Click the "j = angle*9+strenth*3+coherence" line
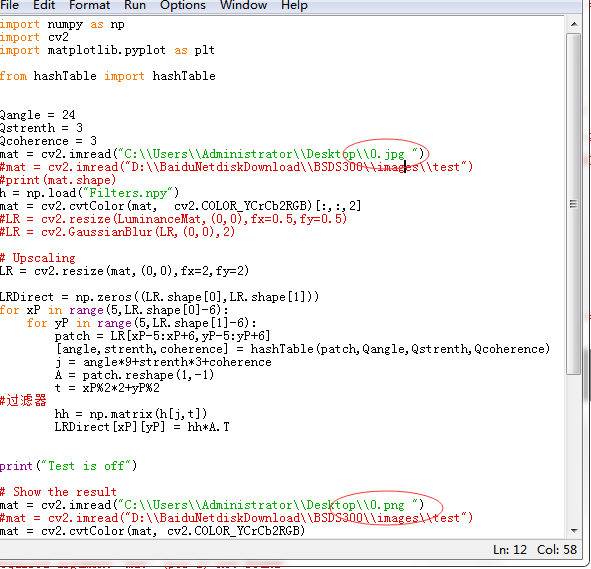Image resolution: width=591 pixels, height=569 pixels. 163,362
